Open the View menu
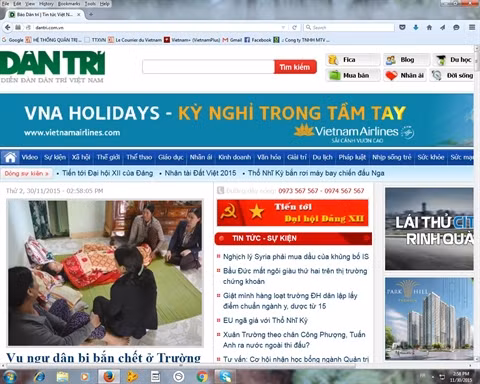This screenshot has width=480, height=384. (x=30, y=4)
